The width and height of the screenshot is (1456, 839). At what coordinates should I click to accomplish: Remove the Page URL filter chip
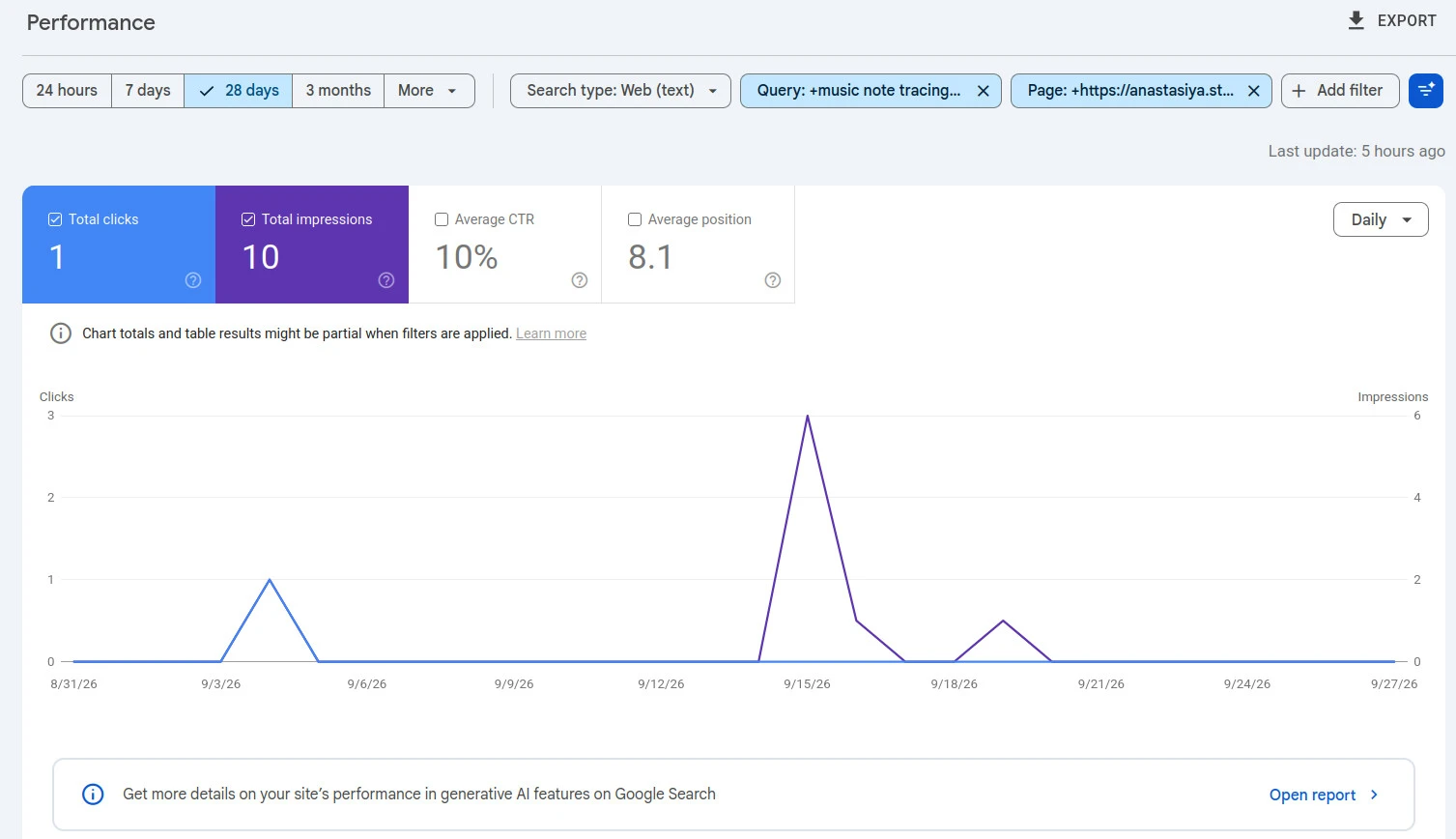coord(1254,91)
